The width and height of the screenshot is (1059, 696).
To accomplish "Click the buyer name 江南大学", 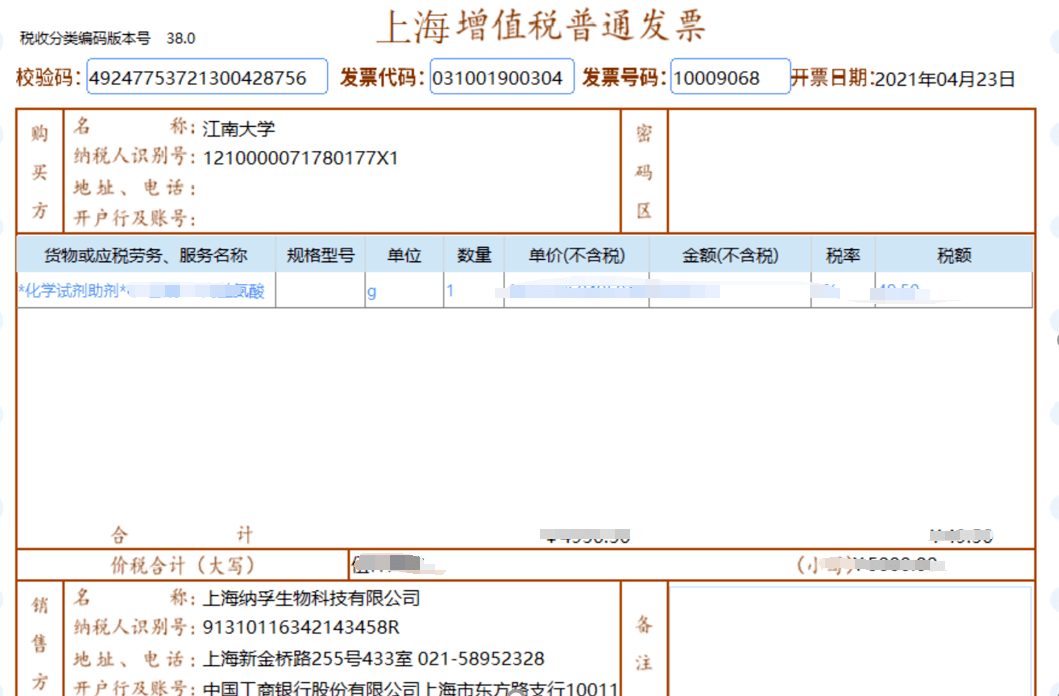I will coord(238,129).
